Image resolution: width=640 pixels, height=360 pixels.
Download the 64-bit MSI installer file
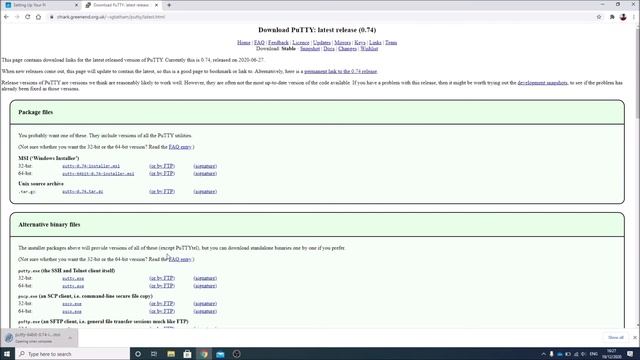[98, 173]
